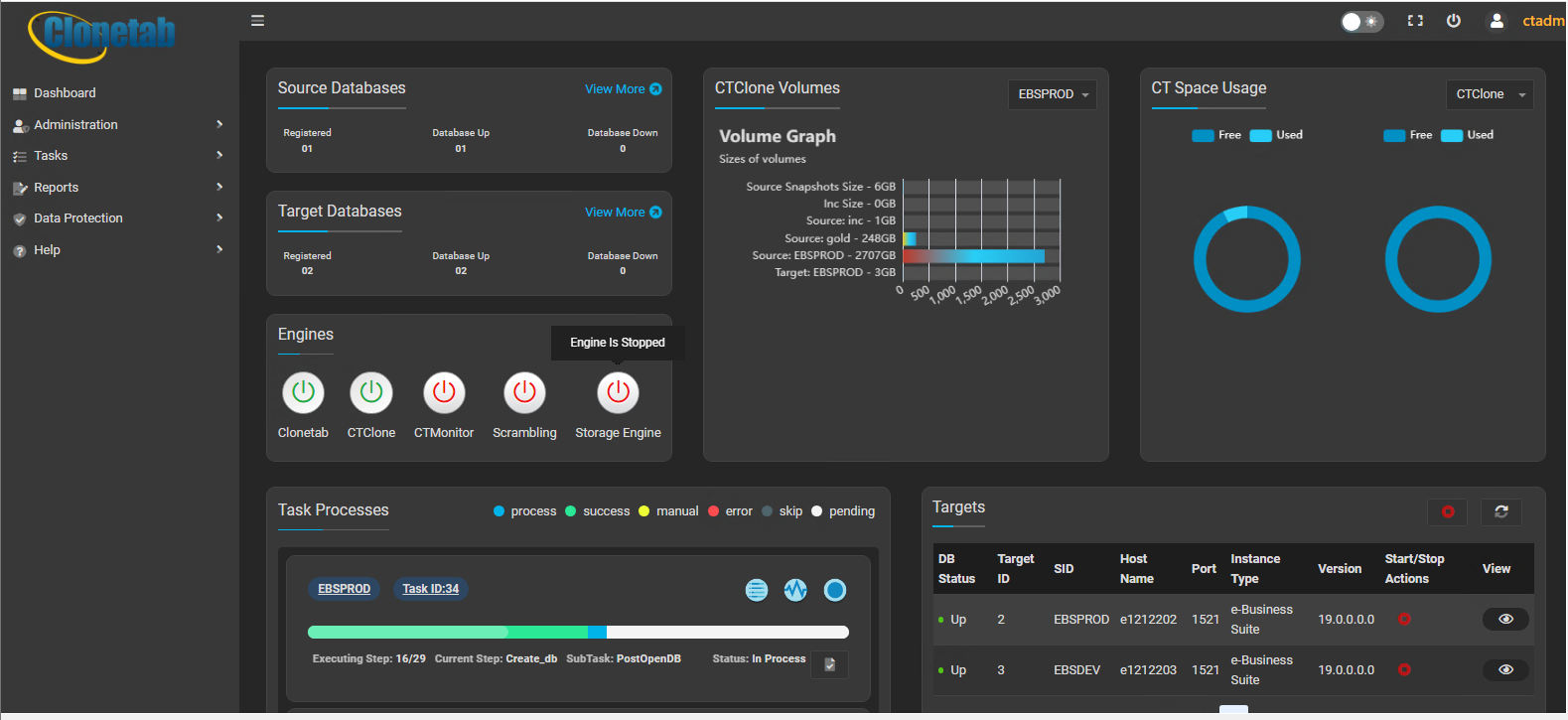Open the Administration menu item

pyautogui.click(x=75, y=125)
